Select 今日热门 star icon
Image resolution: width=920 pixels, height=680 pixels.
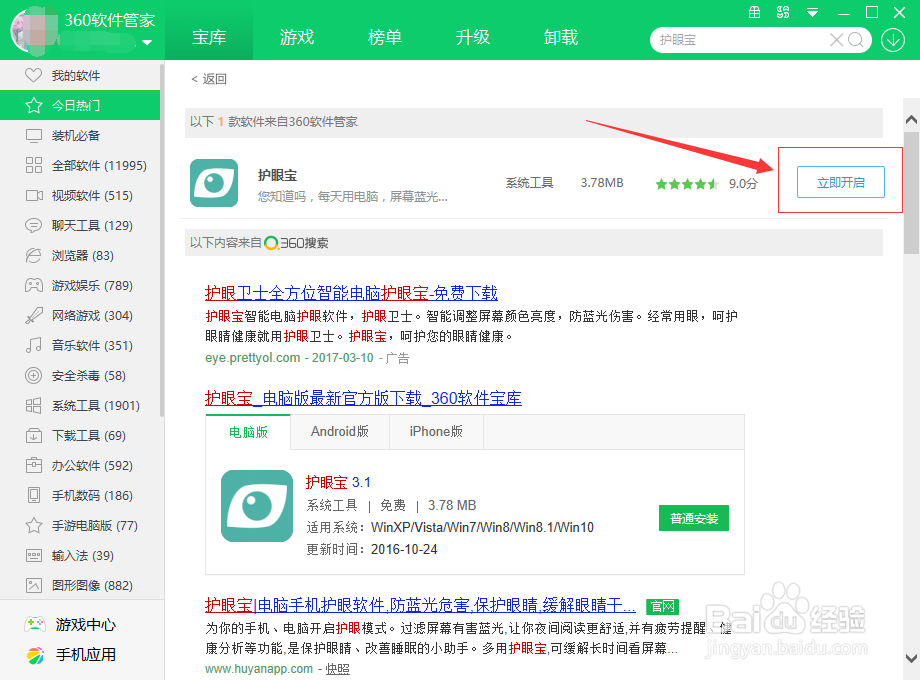click(x=33, y=106)
